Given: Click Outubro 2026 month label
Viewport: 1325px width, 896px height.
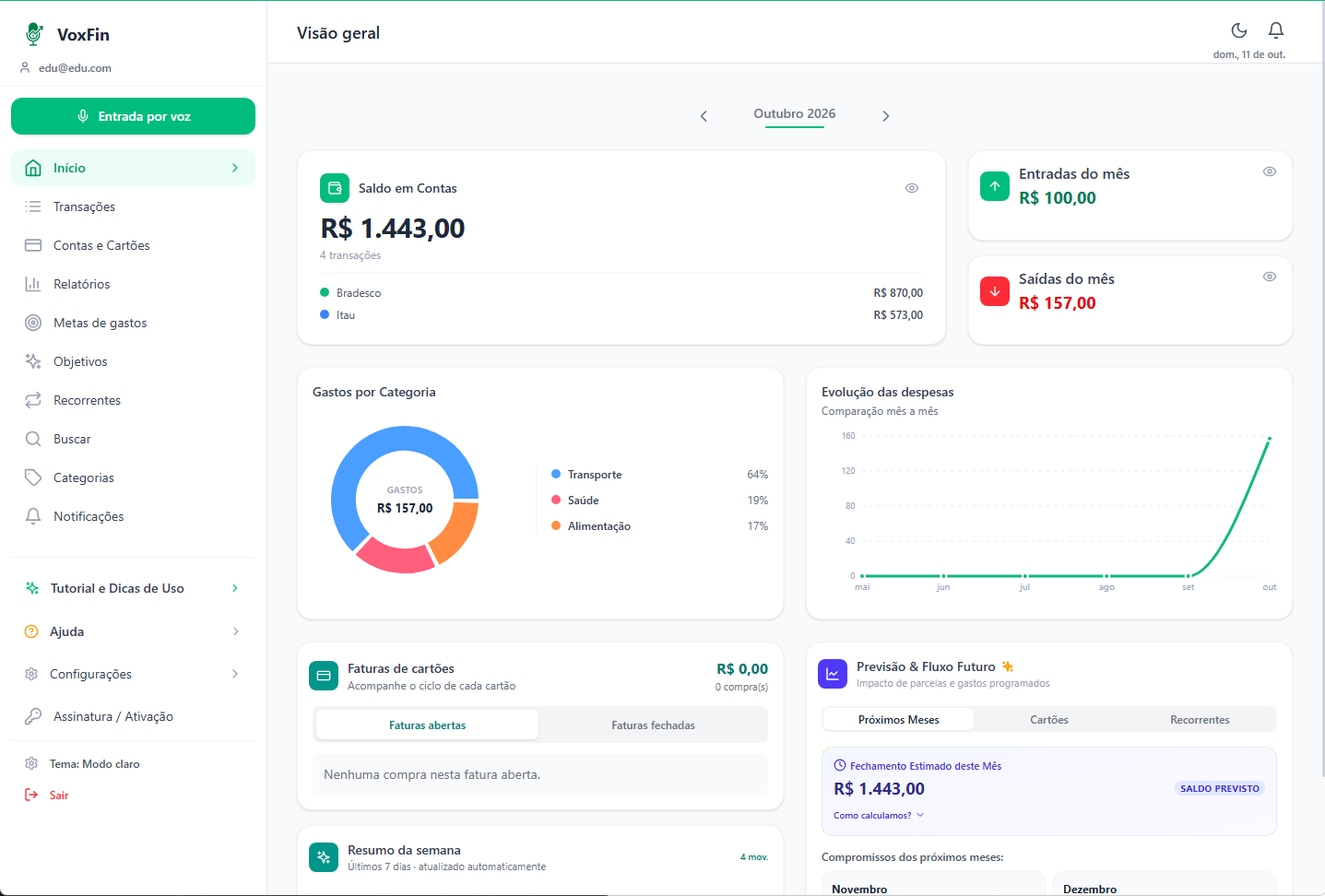Looking at the screenshot, I should tap(795, 114).
